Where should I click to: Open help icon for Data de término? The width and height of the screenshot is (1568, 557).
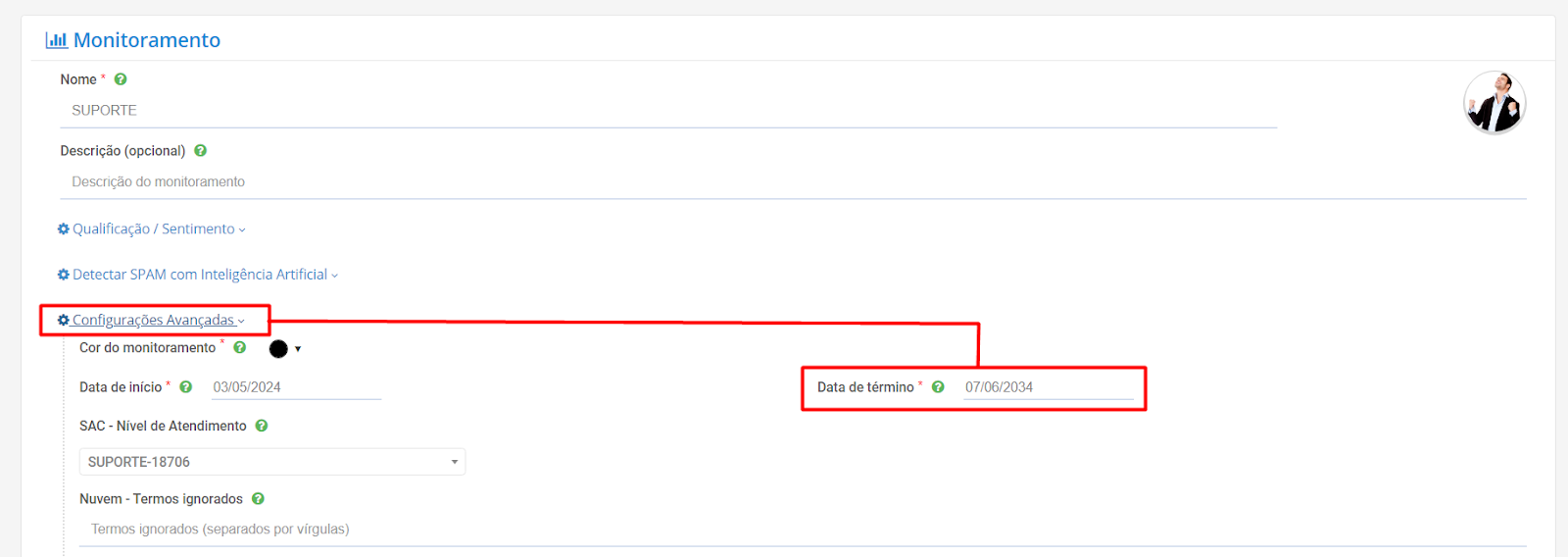pyautogui.click(x=938, y=387)
